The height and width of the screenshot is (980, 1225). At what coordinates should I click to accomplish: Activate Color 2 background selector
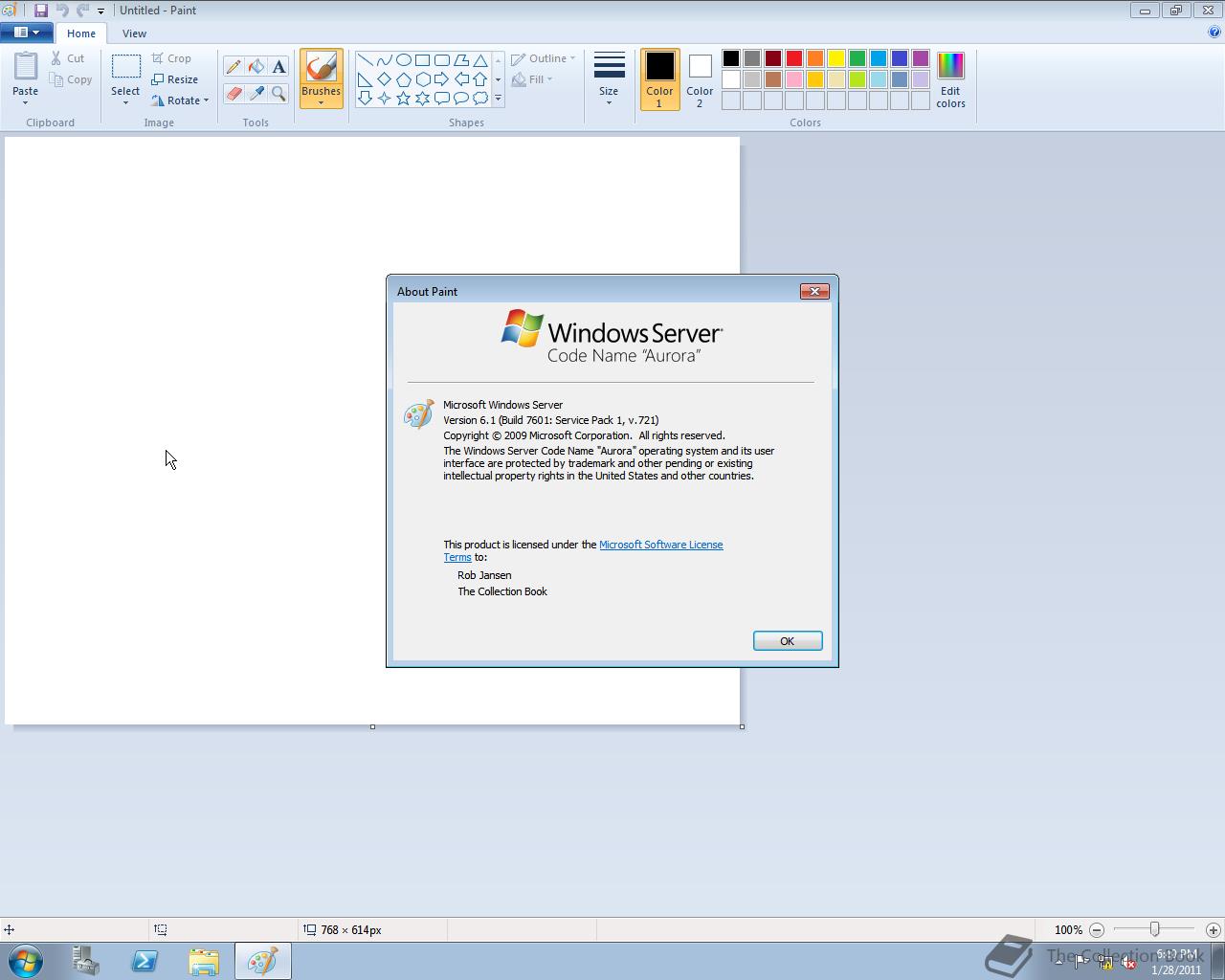pos(700,79)
